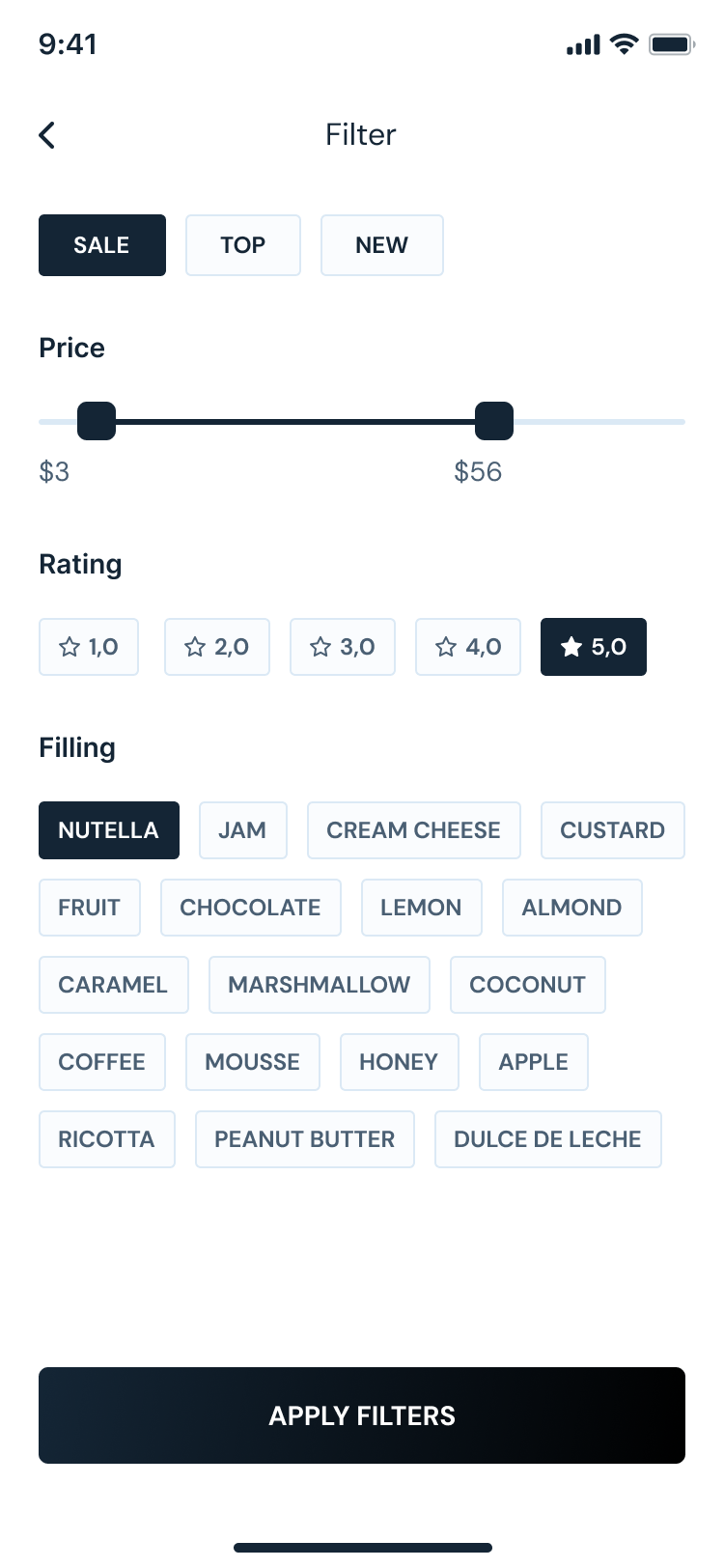The image size is (724, 1568).
Task: Click the minimum price slider handle
Action: pyautogui.click(x=97, y=421)
